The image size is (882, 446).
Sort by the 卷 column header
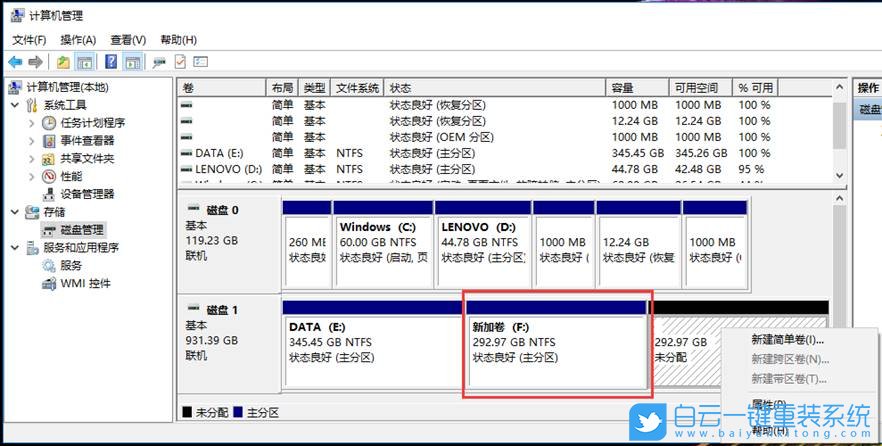coord(222,88)
